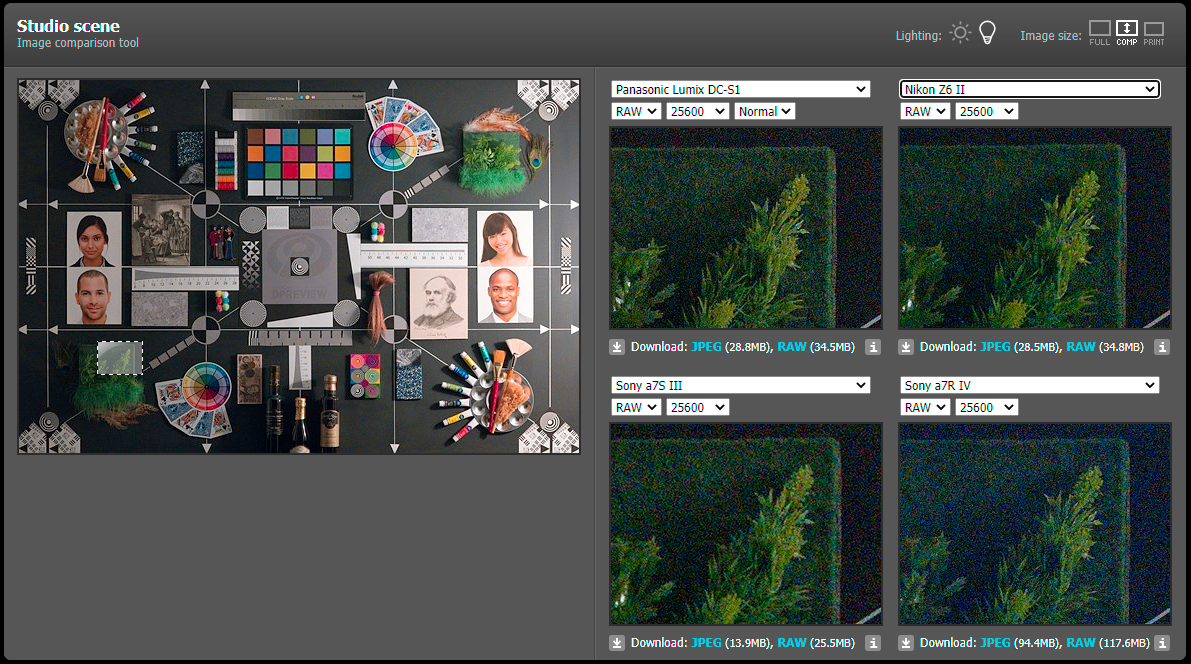Select COMP image size icon
Image resolution: width=1191 pixels, height=664 pixels.
[x=1126, y=33]
